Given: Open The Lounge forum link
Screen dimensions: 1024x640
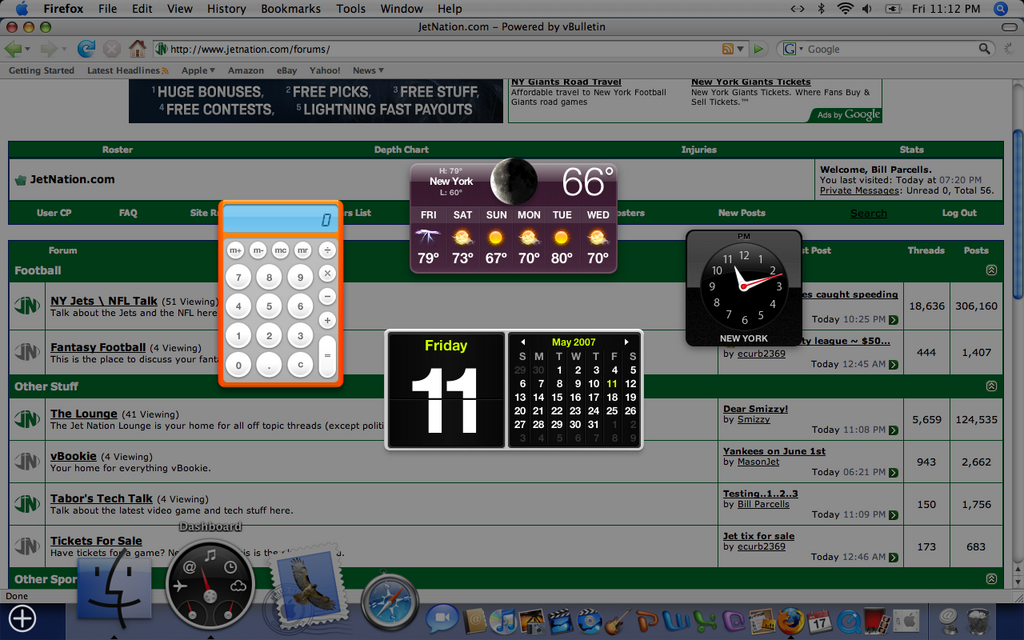Looking at the screenshot, I should coord(84,414).
